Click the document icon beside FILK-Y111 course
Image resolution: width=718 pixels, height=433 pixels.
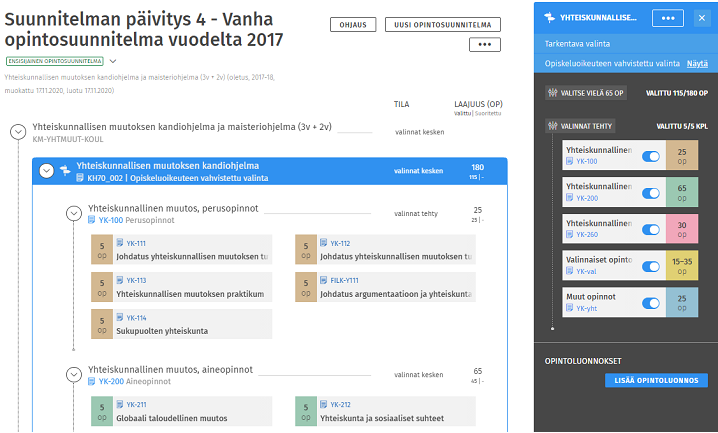(x=324, y=281)
